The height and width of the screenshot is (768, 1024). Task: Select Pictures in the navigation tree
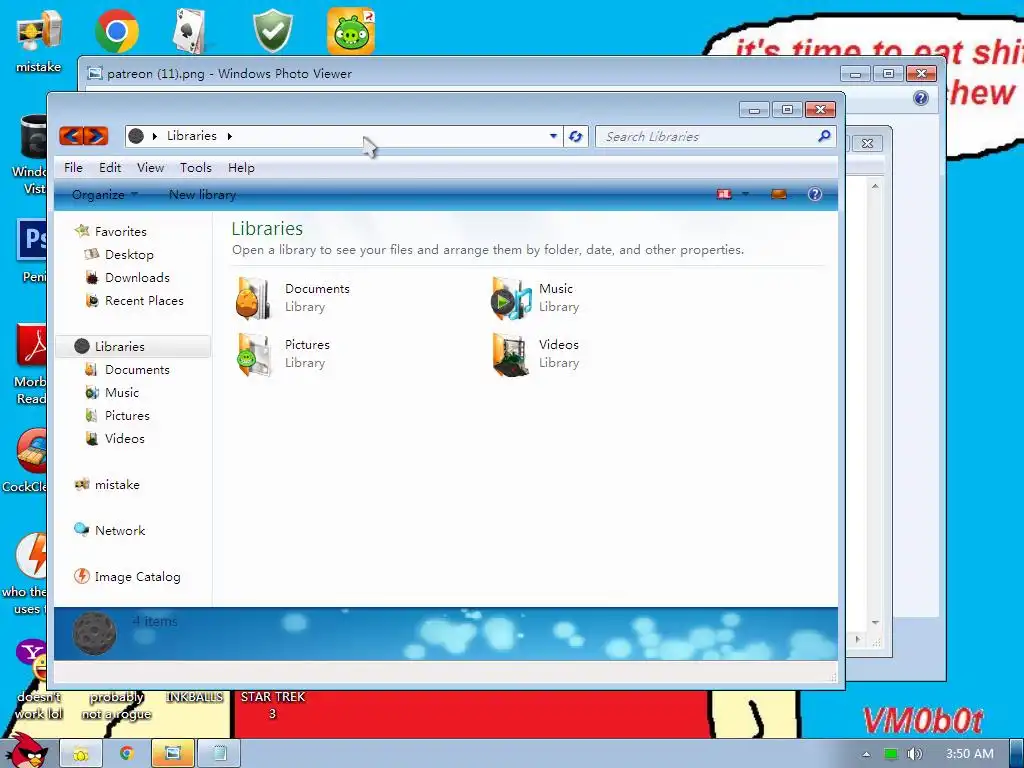(x=118, y=415)
